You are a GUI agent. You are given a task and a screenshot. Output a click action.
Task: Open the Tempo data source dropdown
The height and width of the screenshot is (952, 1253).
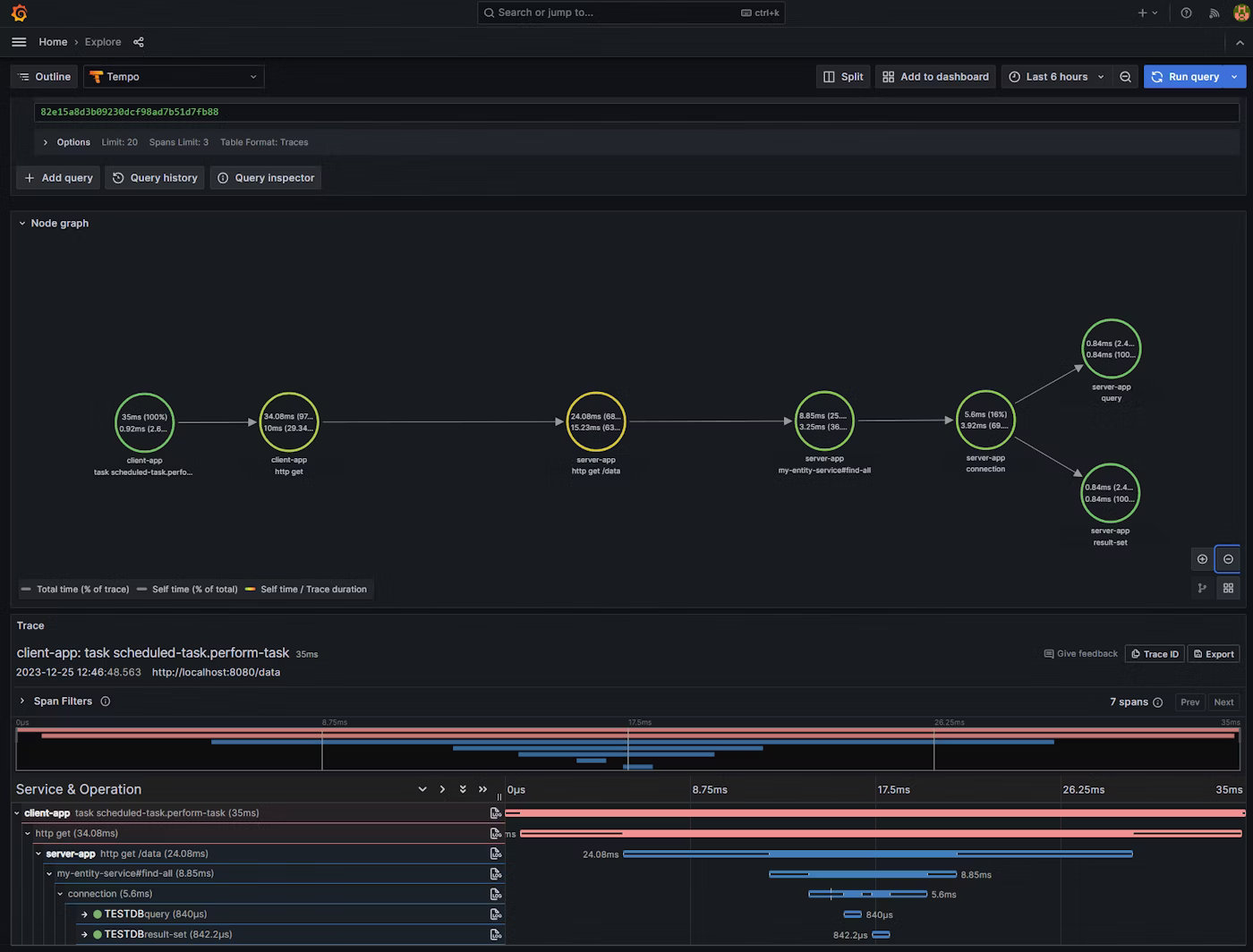[x=174, y=77]
